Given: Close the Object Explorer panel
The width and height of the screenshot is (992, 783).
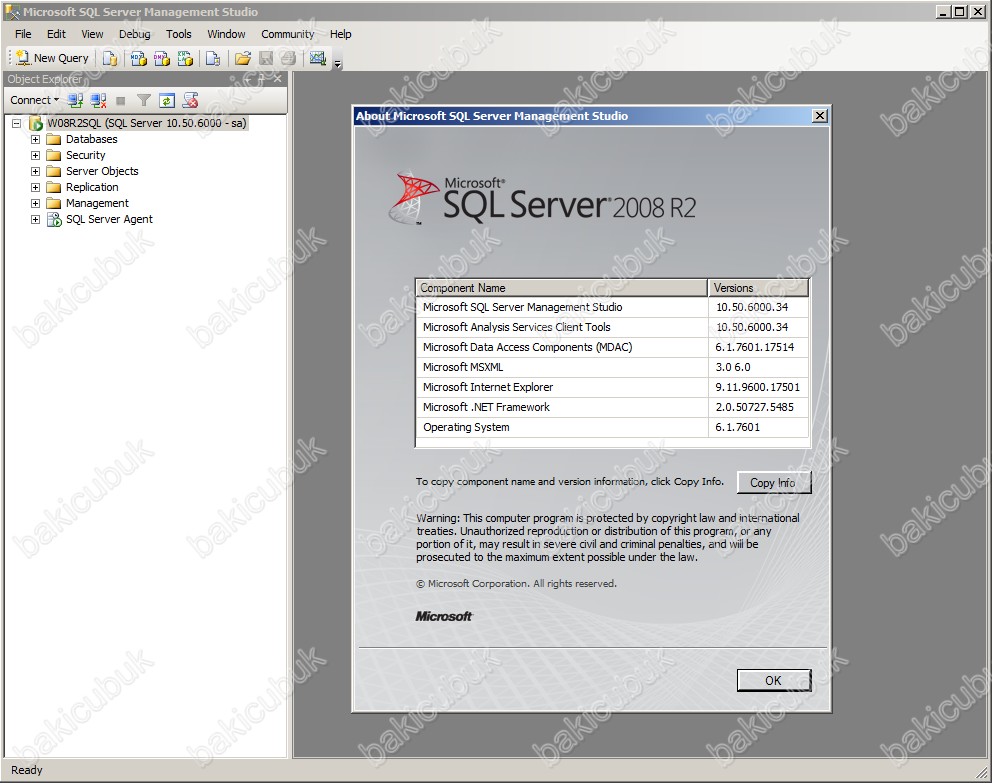Looking at the screenshot, I should pos(277,79).
